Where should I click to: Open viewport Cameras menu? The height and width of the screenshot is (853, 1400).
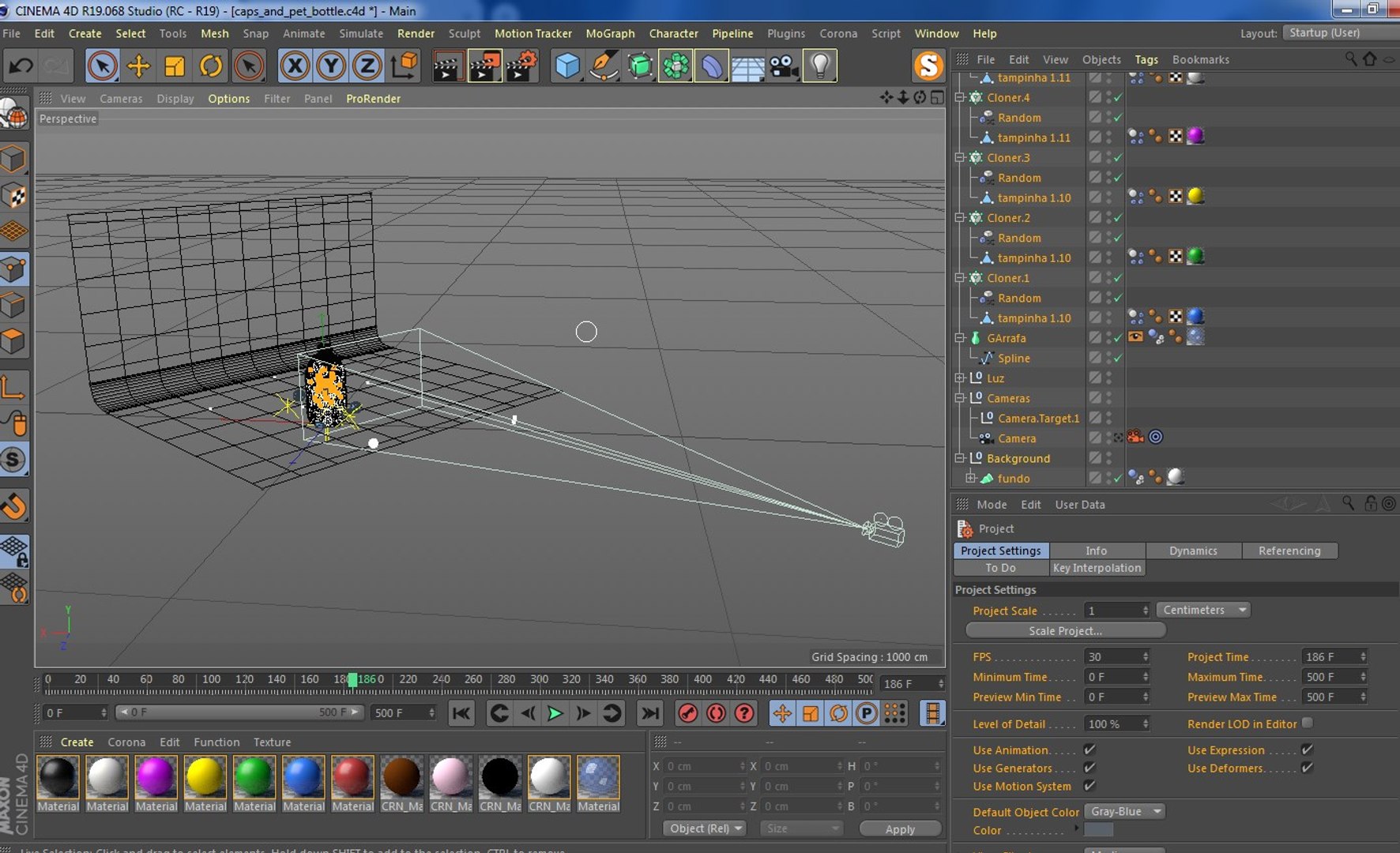pyautogui.click(x=121, y=99)
